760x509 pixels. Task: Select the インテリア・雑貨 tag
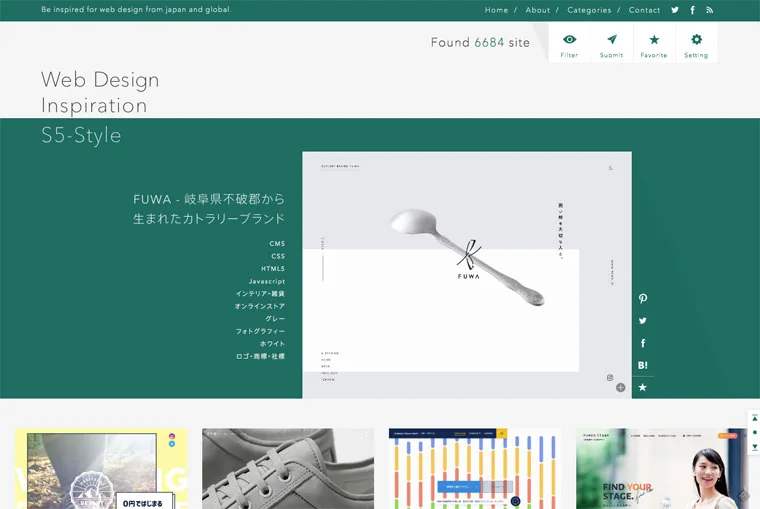point(260,294)
